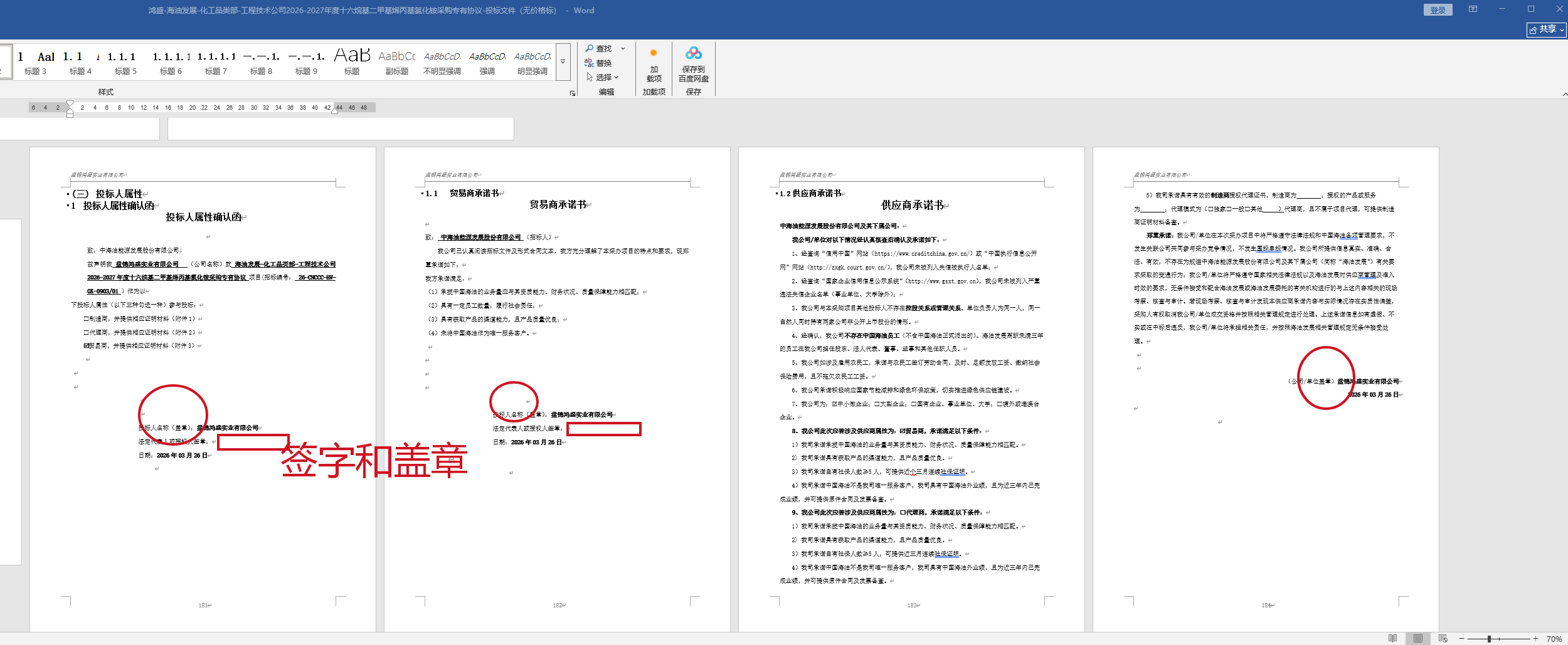
Task: Open the dropdown arrow beside 查找
Action: click(623, 48)
